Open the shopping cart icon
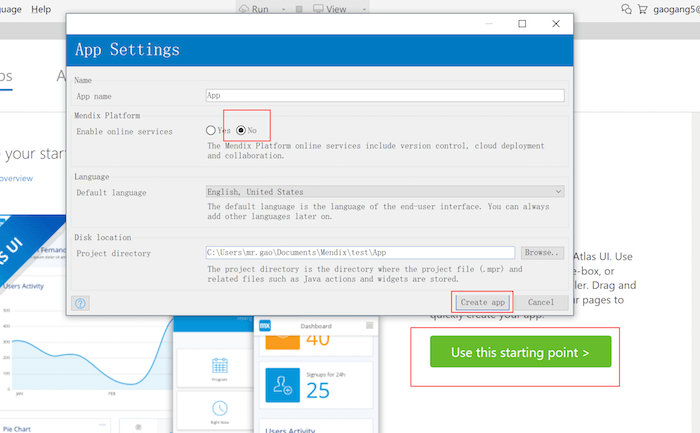 tap(642, 9)
